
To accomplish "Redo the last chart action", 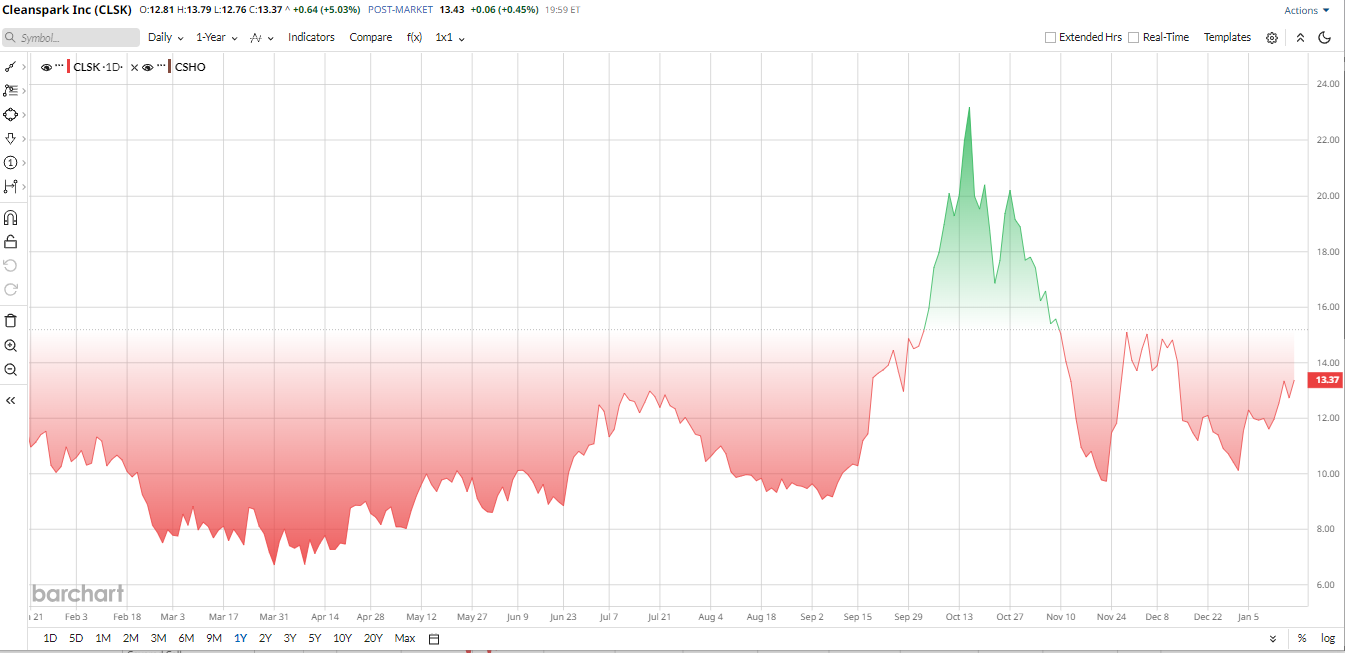I will (x=11, y=289).
